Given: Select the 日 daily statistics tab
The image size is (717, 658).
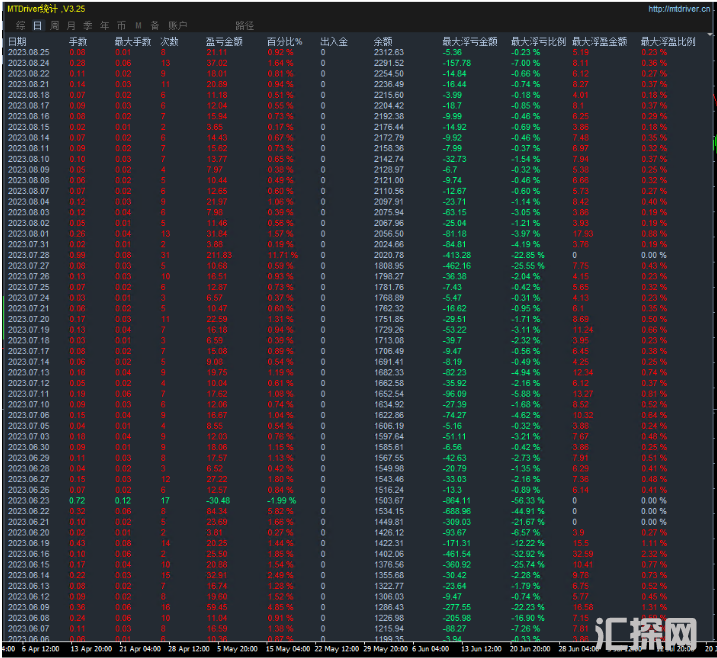Looking at the screenshot, I should click(x=38, y=24).
